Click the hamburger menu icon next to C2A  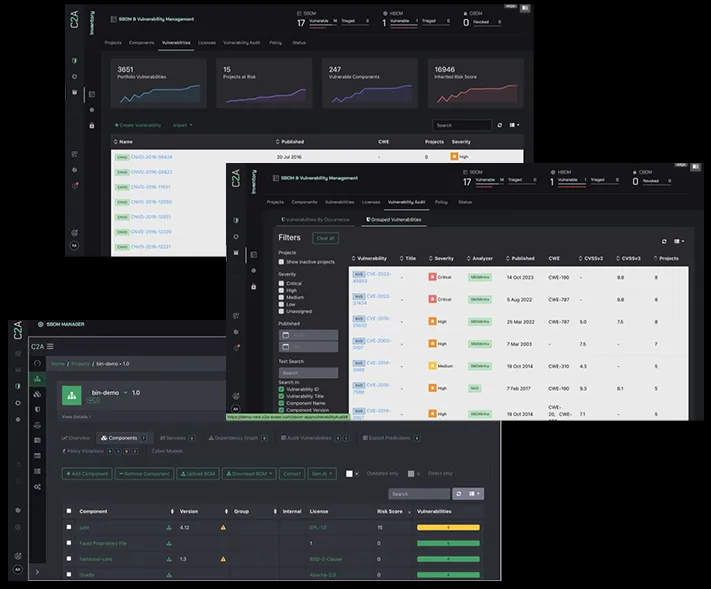click(x=50, y=345)
